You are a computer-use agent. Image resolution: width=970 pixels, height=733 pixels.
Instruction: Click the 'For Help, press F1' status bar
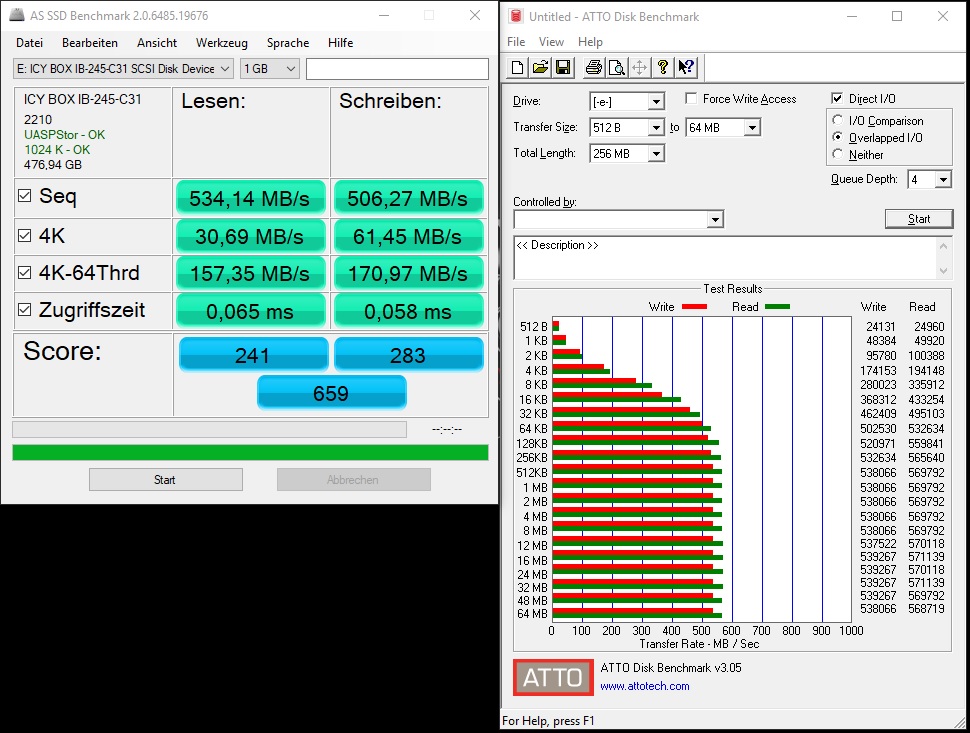(548, 721)
